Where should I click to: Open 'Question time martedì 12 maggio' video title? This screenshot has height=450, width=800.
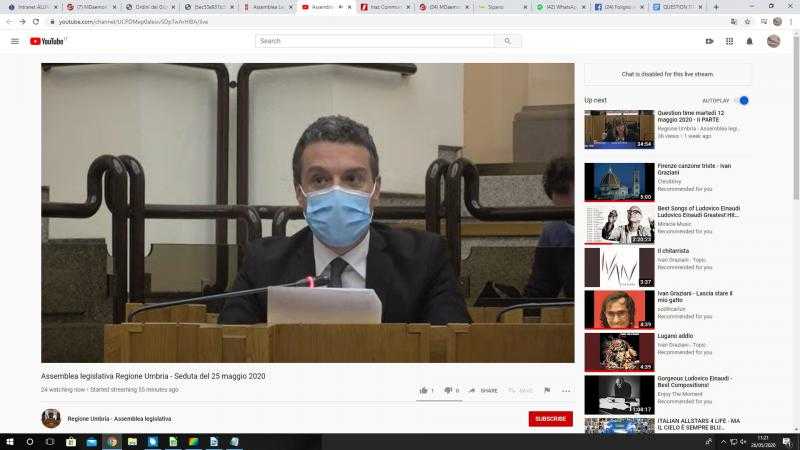click(690, 116)
